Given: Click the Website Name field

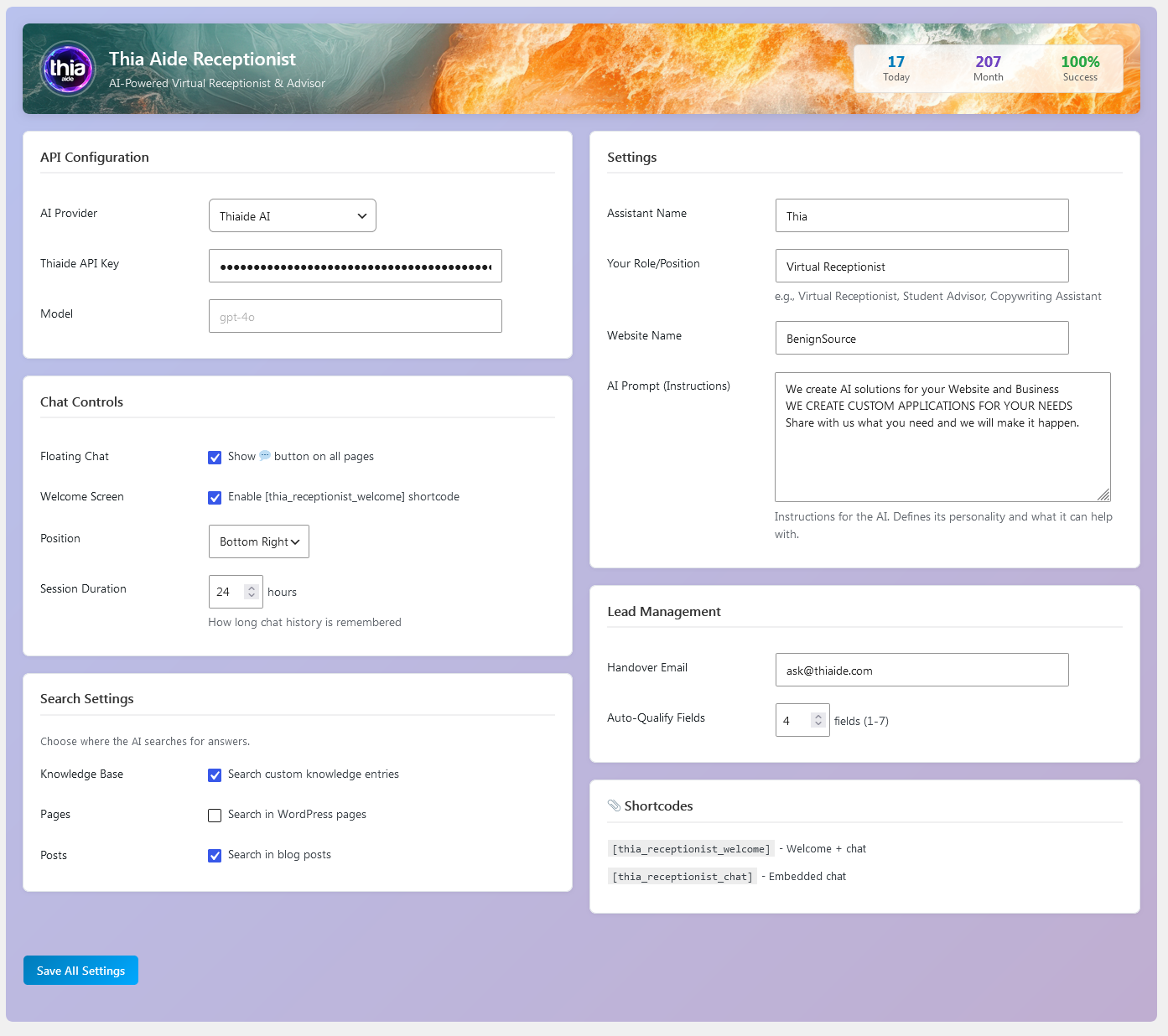Looking at the screenshot, I should pos(922,338).
